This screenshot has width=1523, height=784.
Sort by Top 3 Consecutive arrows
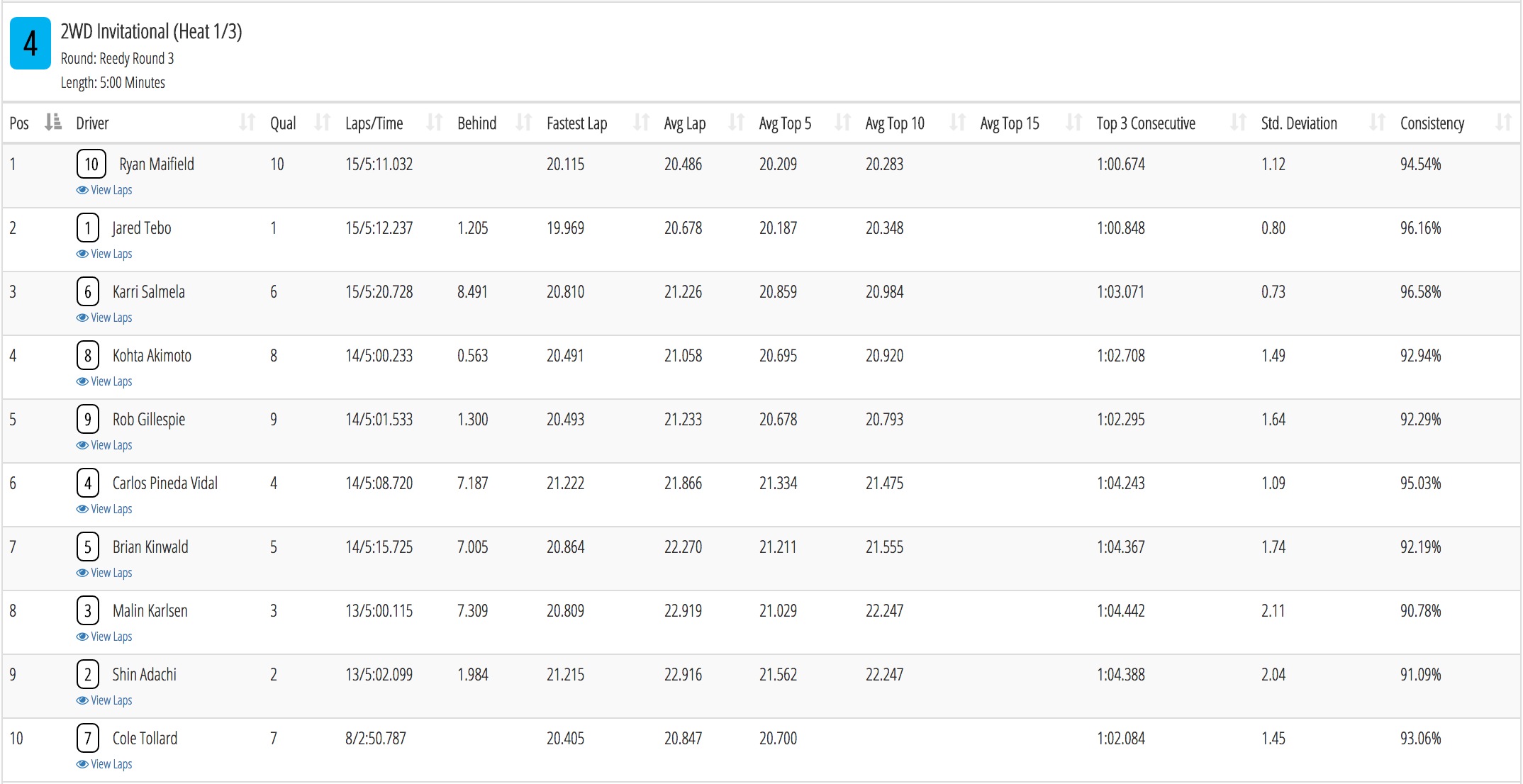pyautogui.click(x=1239, y=123)
